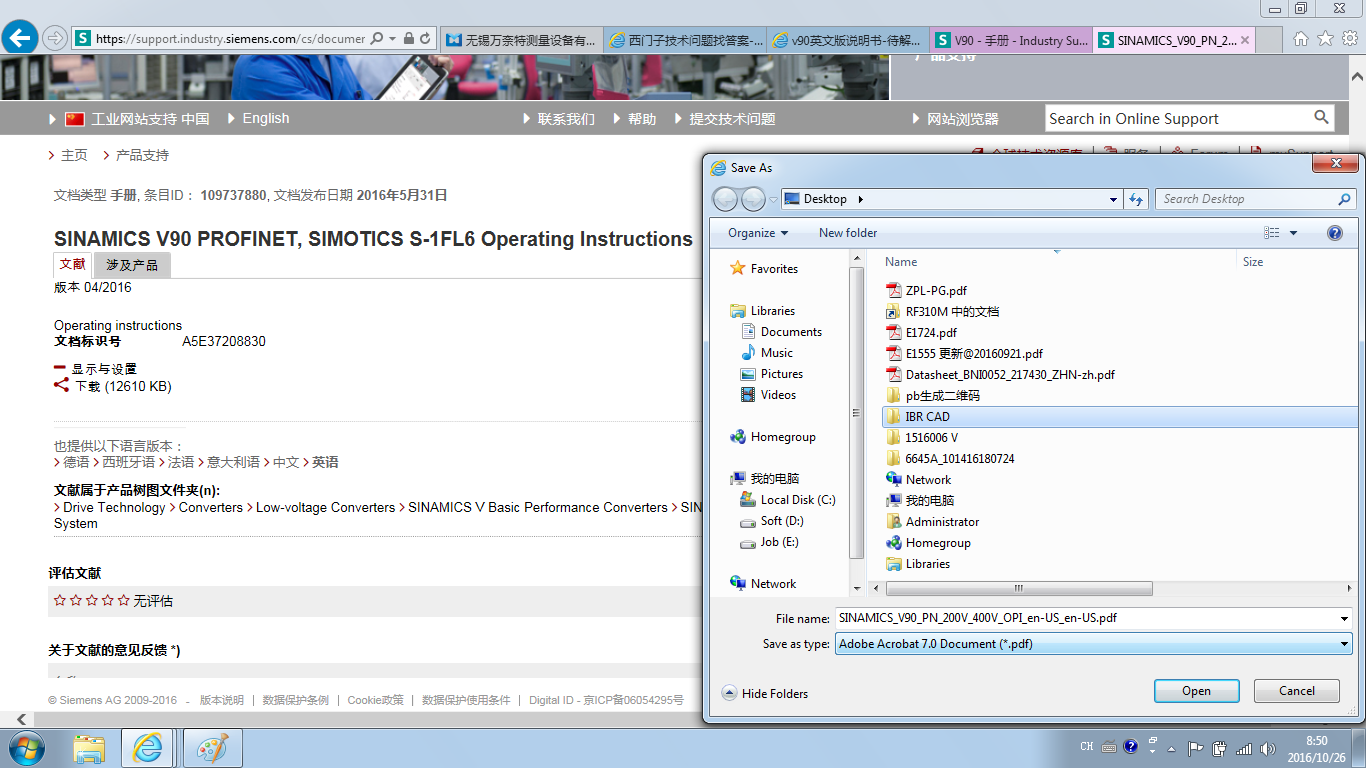Open Save As dialog help icon
The height and width of the screenshot is (768, 1366).
(1334, 233)
